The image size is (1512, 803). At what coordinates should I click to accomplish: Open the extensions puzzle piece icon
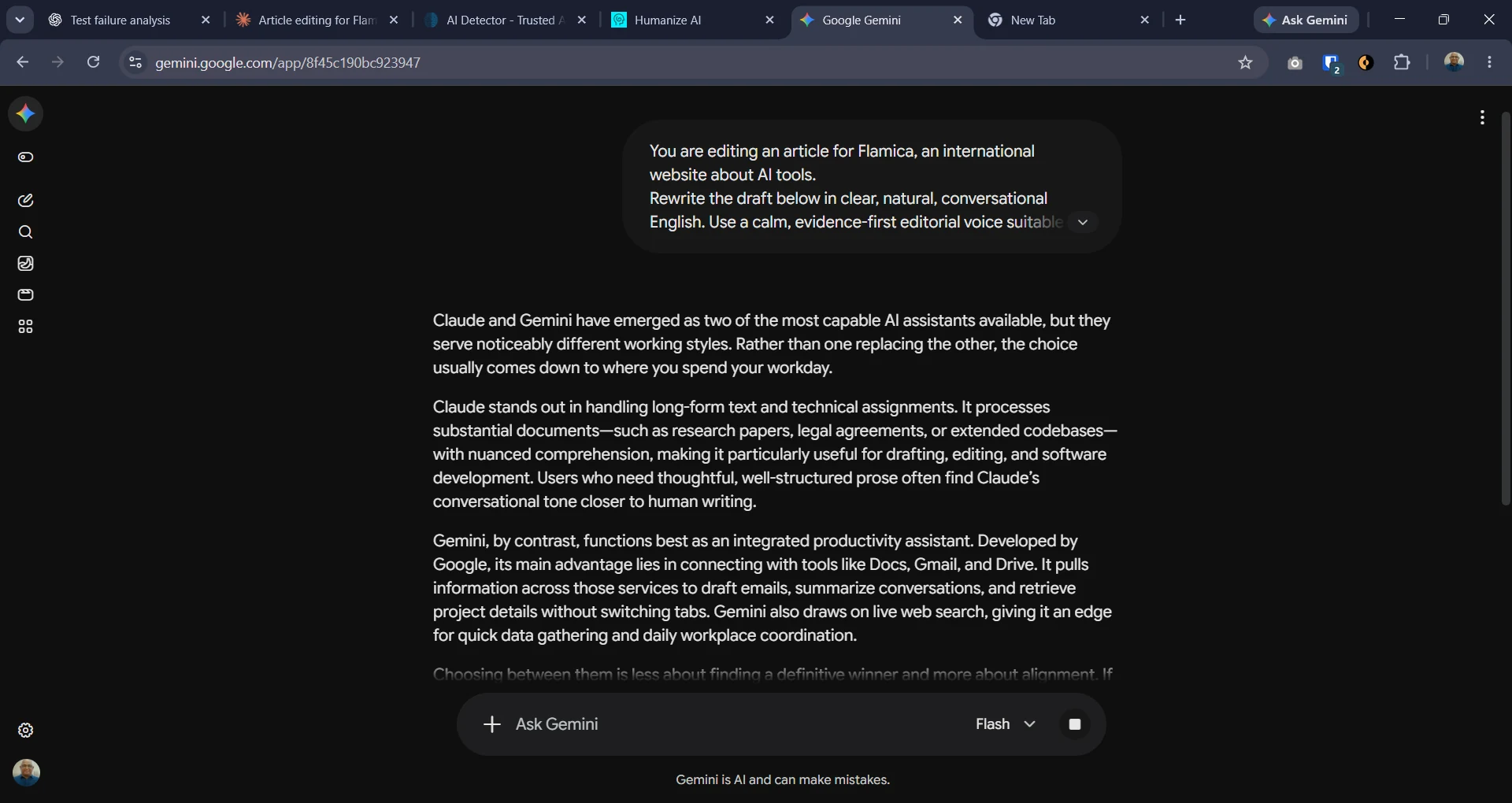1402,62
